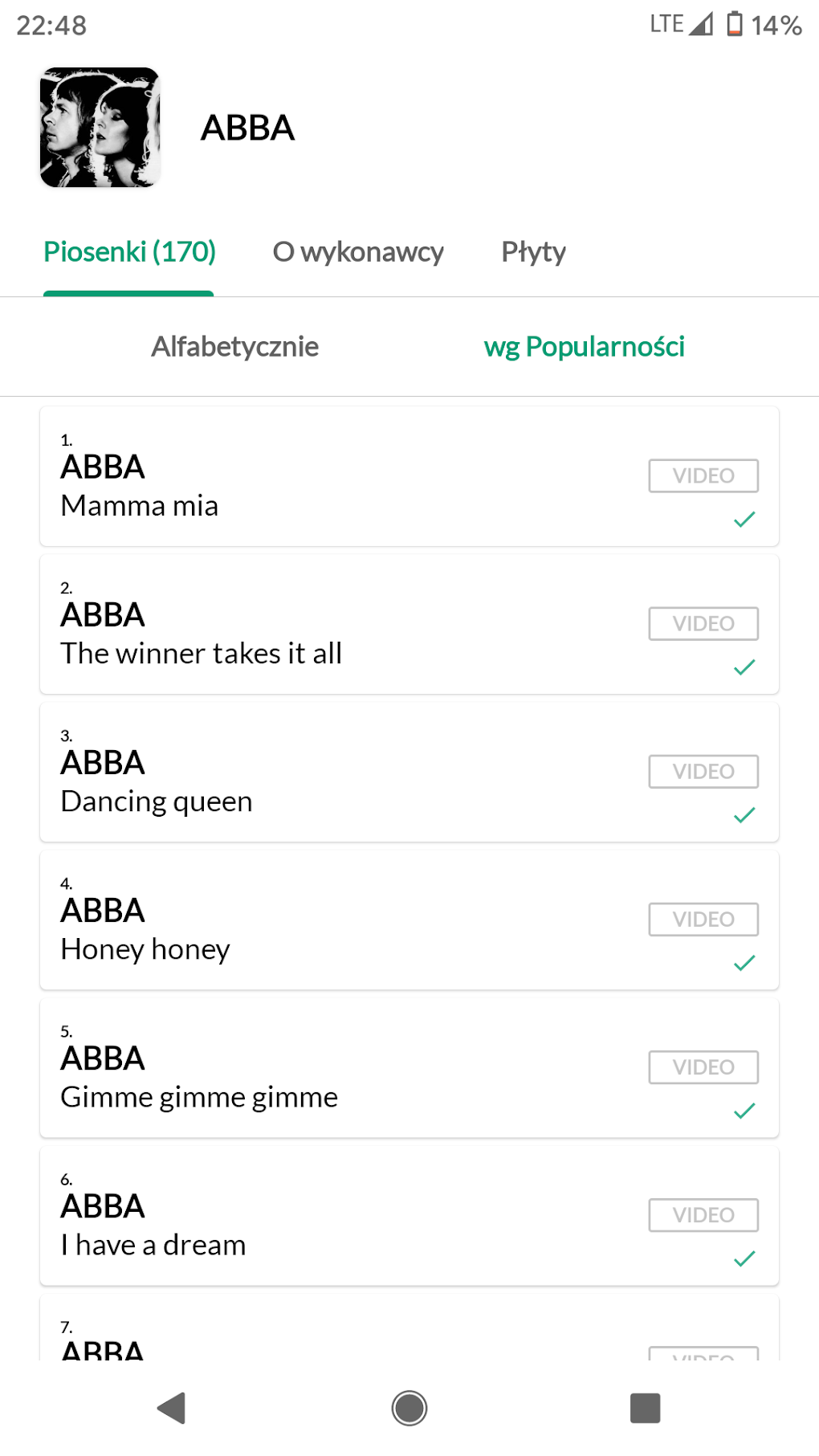The width and height of the screenshot is (819, 1456).
Task: Go to the Płyty tab
Action: tap(533, 252)
